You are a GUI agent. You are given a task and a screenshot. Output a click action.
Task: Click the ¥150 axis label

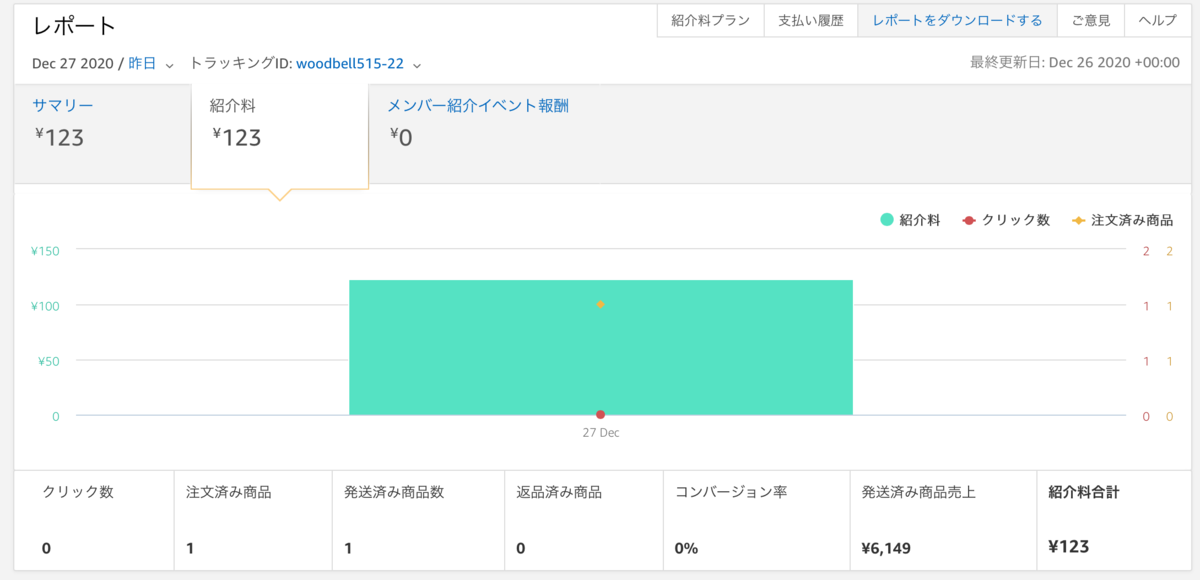pyautogui.click(x=46, y=250)
